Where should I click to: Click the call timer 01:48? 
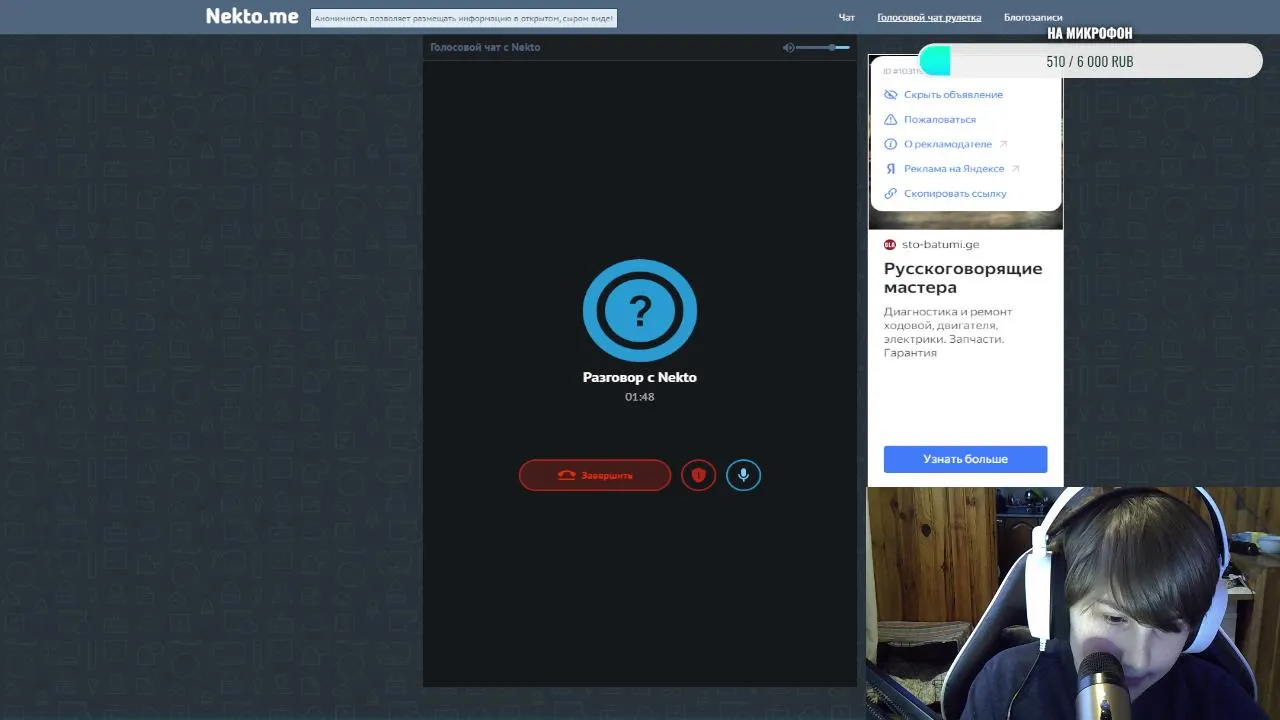(x=640, y=397)
